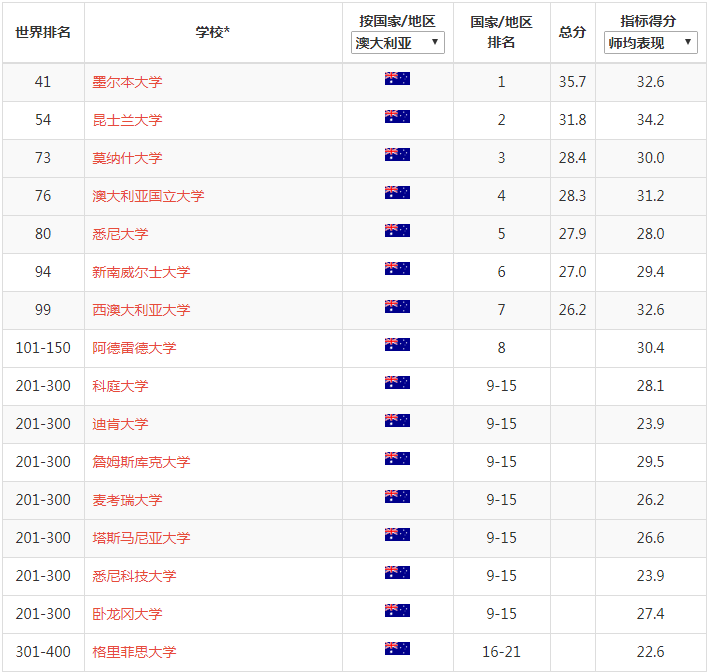Open the 昆士兰大学 link
The height and width of the screenshot is (672, 710).
click(x=127, y=120)
